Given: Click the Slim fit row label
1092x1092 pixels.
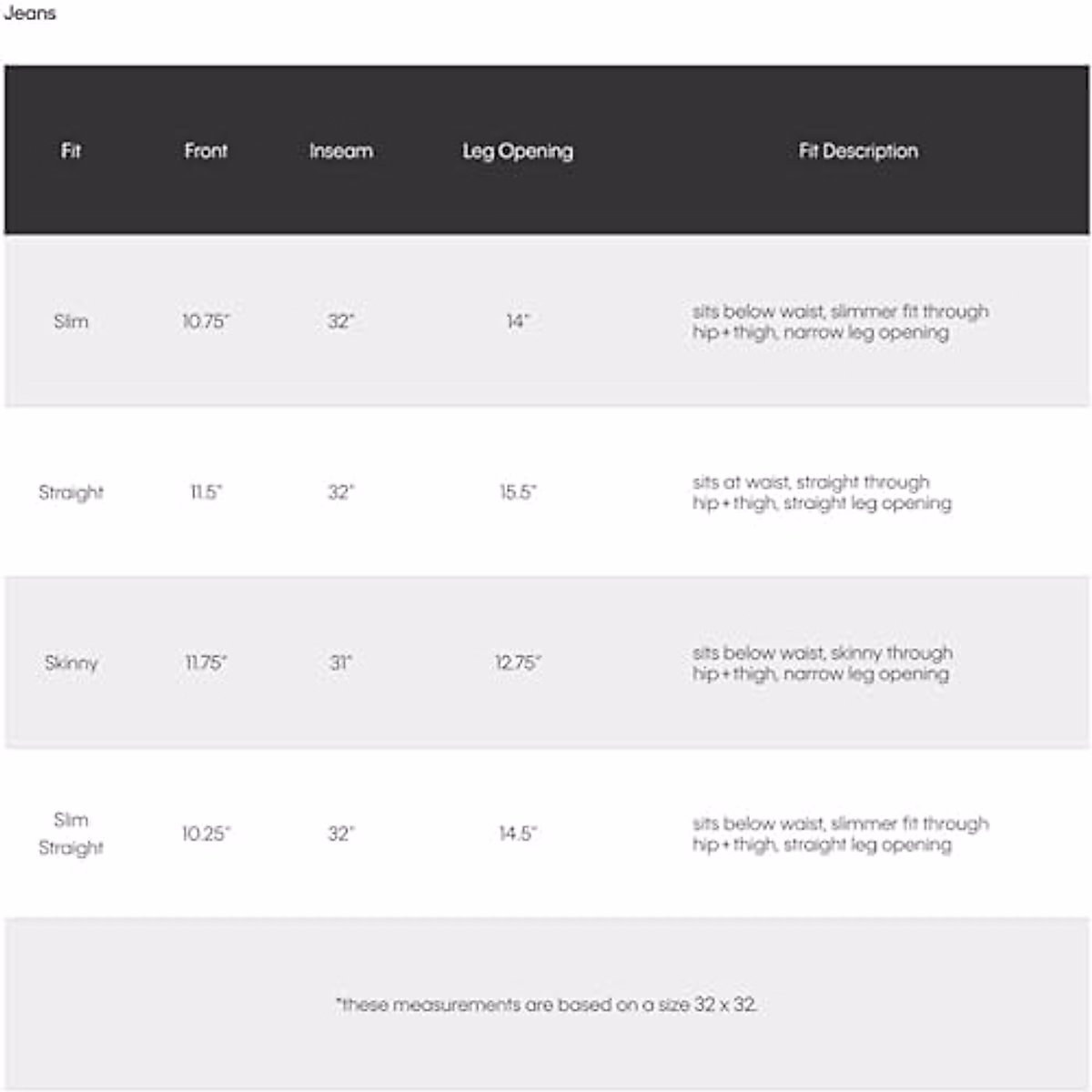Looking at the screenshot, I should coord(71,321).
